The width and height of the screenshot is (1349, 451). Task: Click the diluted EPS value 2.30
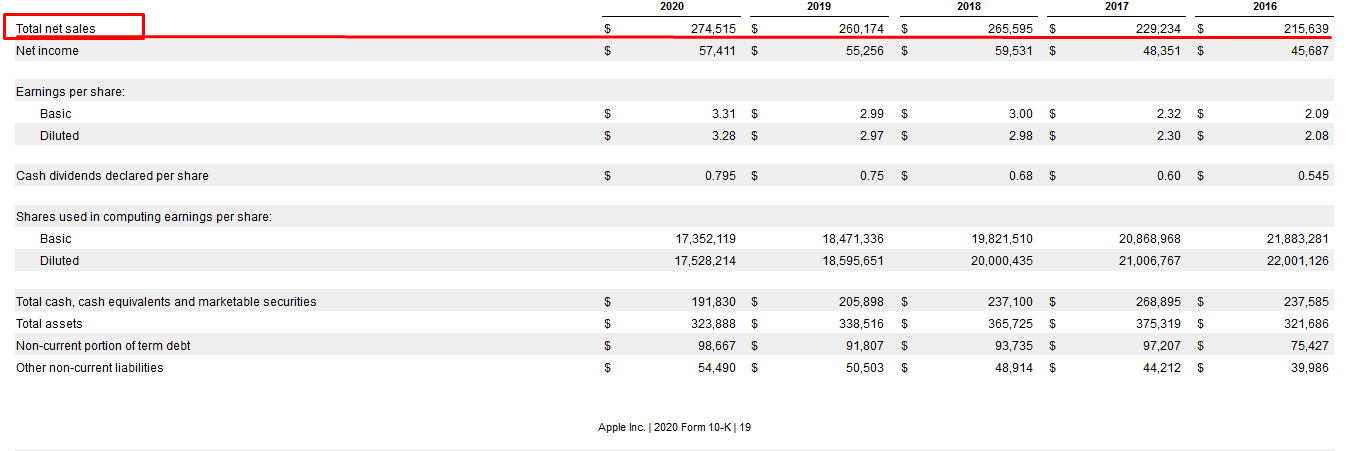1169,136
